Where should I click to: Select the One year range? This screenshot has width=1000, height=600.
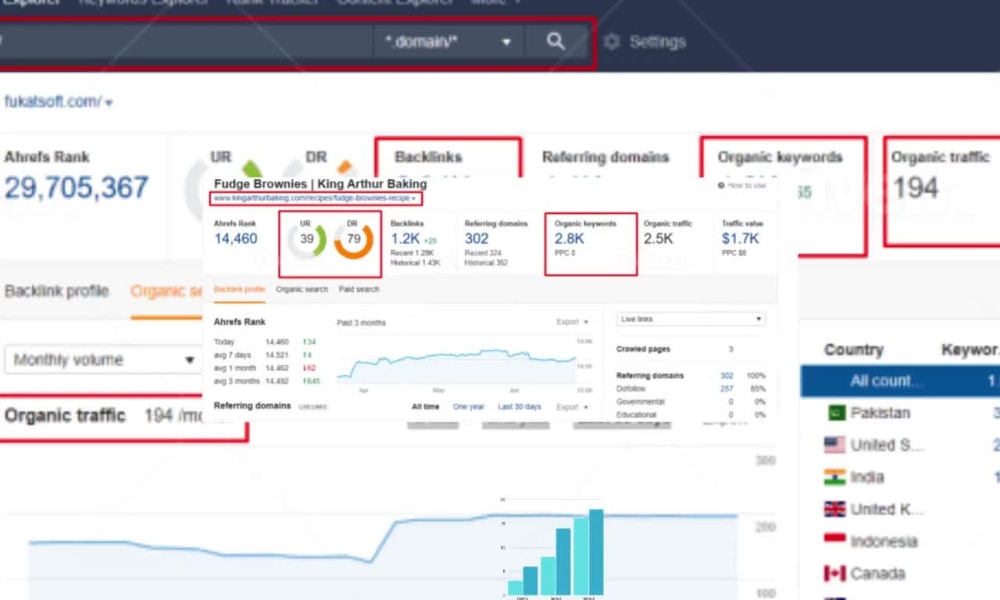[468, 407]
